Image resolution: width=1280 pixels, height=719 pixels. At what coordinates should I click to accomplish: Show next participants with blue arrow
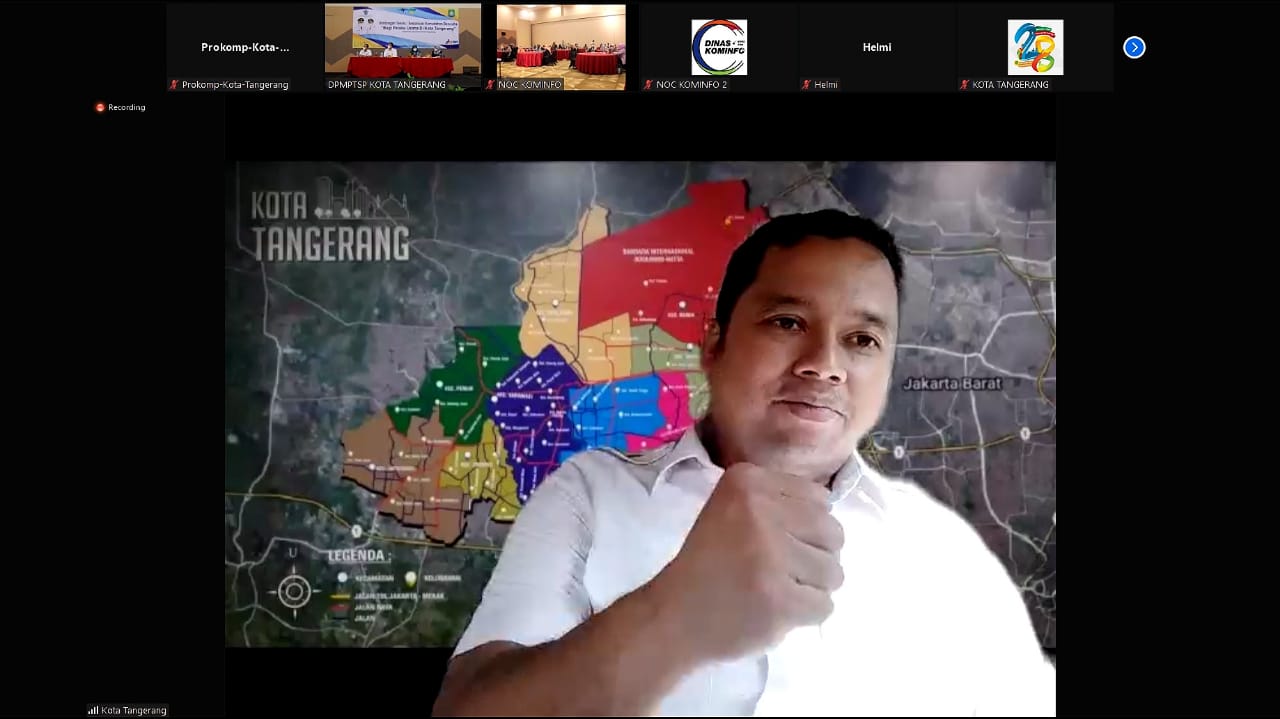1134,47
